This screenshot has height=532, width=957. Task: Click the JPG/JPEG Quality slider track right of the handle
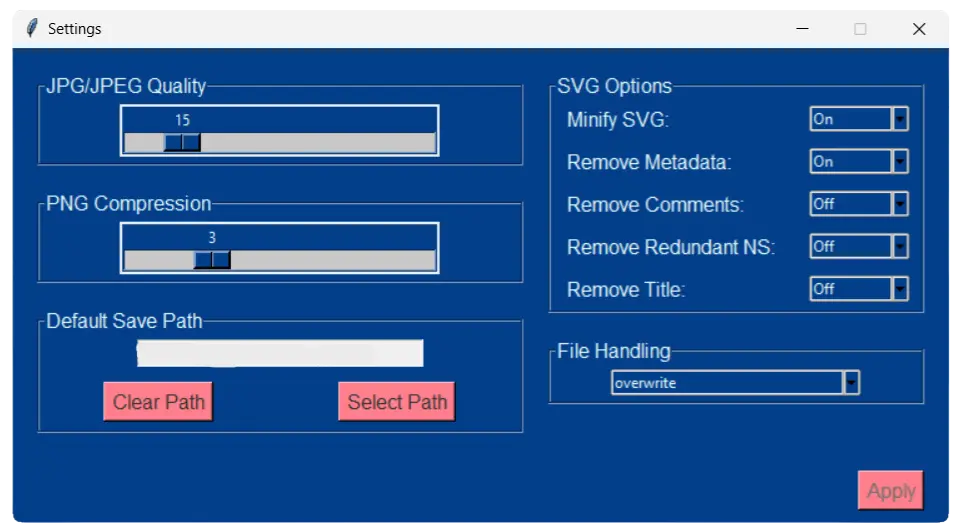[317, 142]
